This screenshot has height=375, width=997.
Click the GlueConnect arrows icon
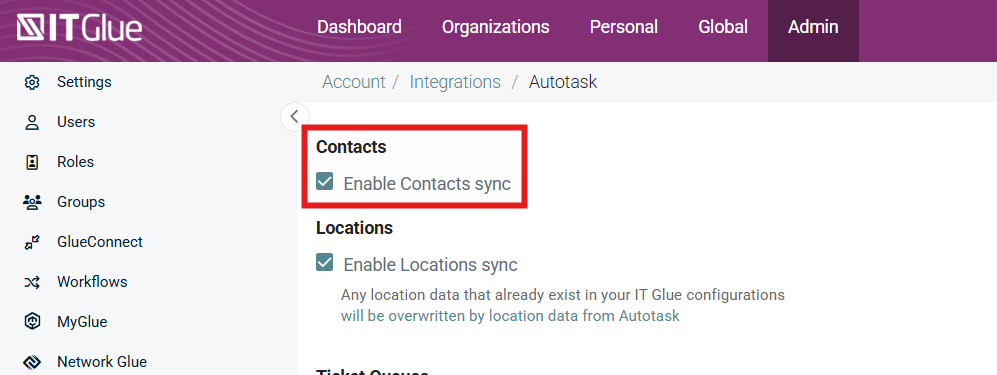tap(32, 242)
